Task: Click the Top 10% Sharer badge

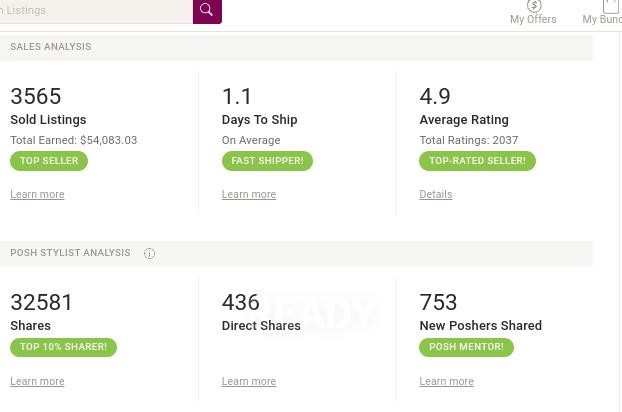Action: 63,347
